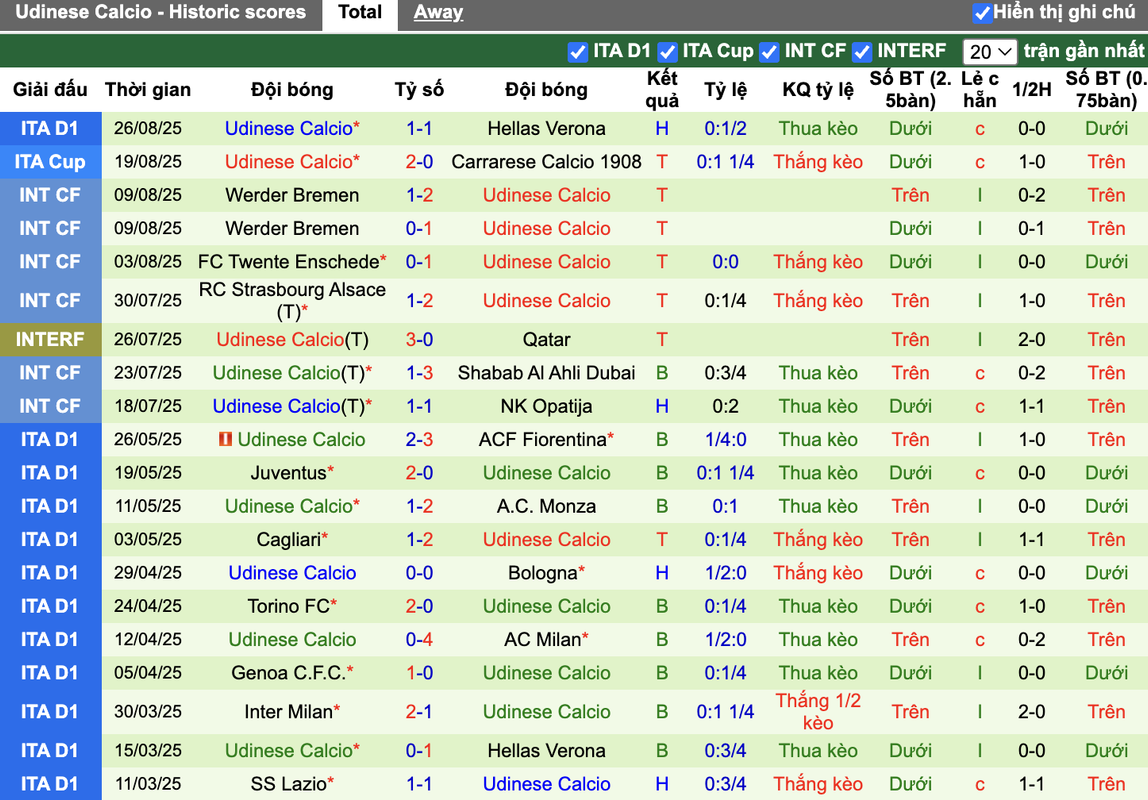Click the Giải đấu column header

point(50,89)
